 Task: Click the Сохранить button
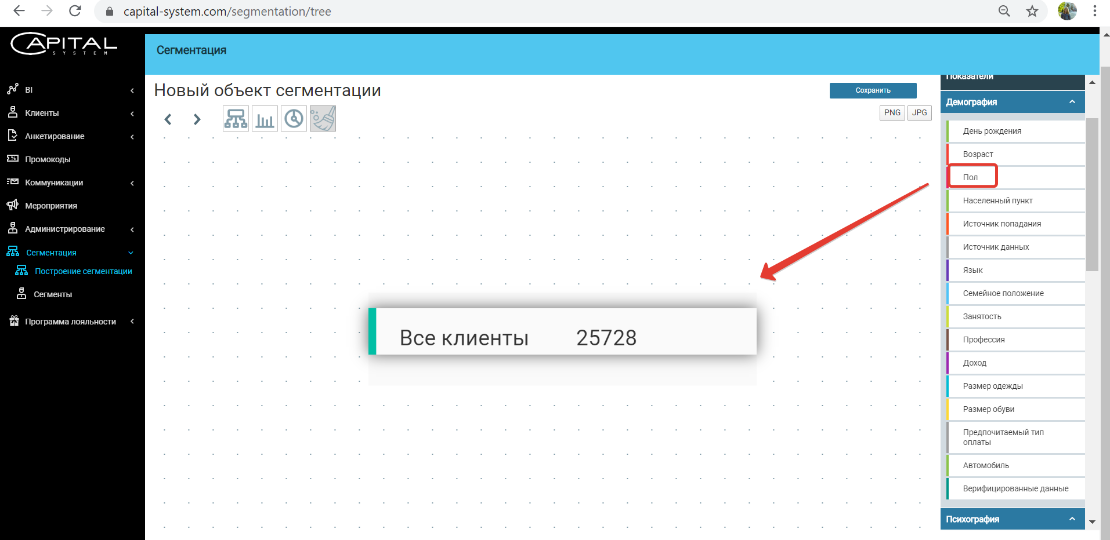click(873, 91)
